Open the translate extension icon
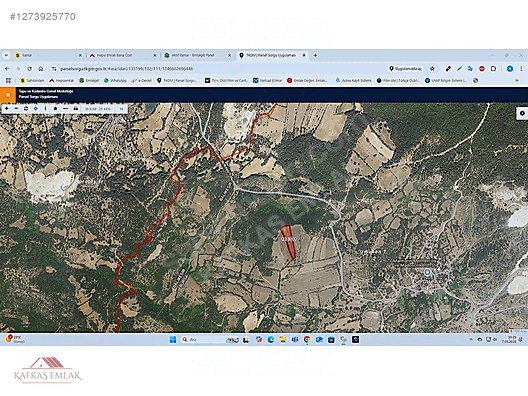528x396 pixels. 470,69
